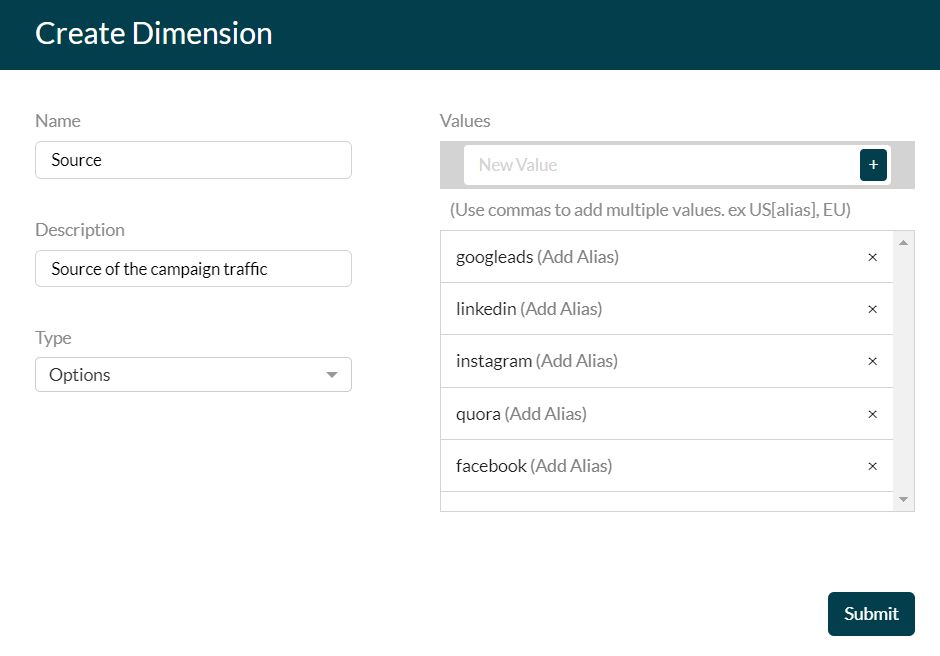Click the + icon to add a new value
The width and height of the screenshot is (940, 656).
tap(872, 164)
